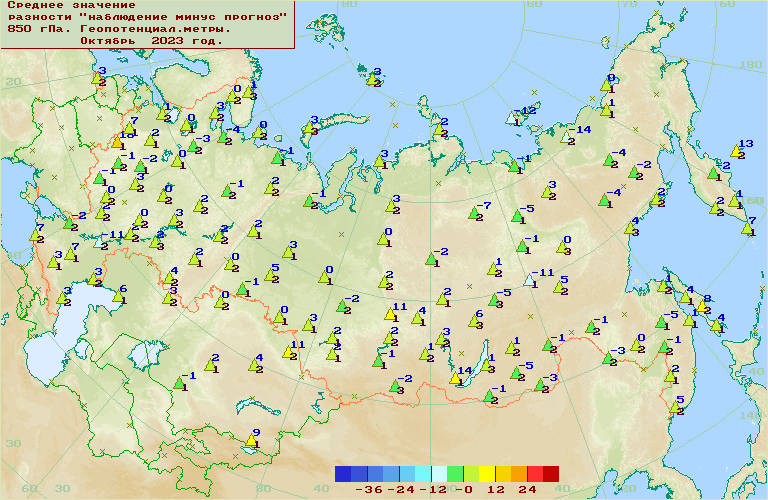This screenshot has width=768, height=500.
Task: Click the Caspian north shore station labeled 6
Action: (118, 296)
